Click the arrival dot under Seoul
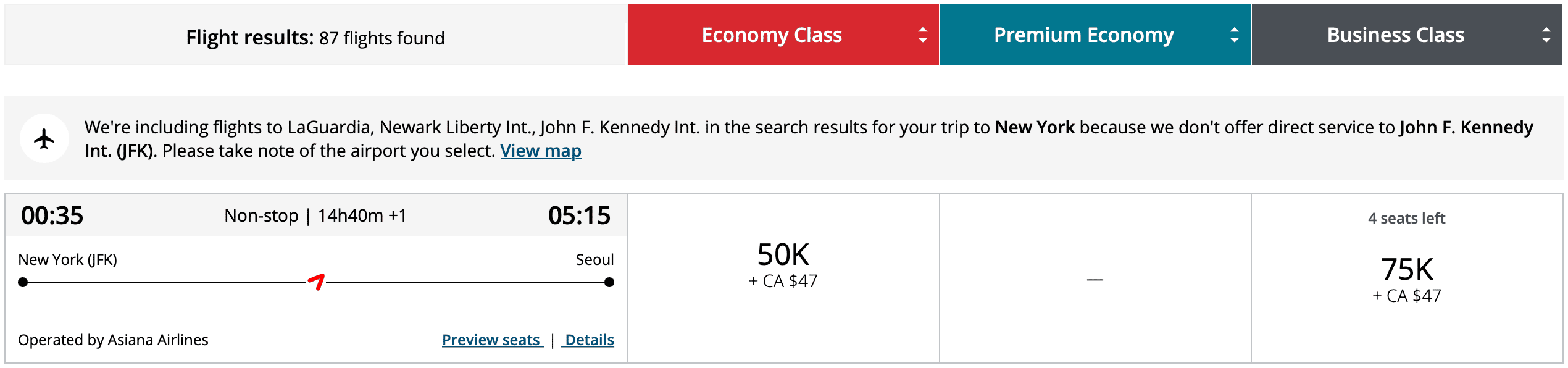The width and height of the screenshot is (1568, 368). [x=609, y=283]
